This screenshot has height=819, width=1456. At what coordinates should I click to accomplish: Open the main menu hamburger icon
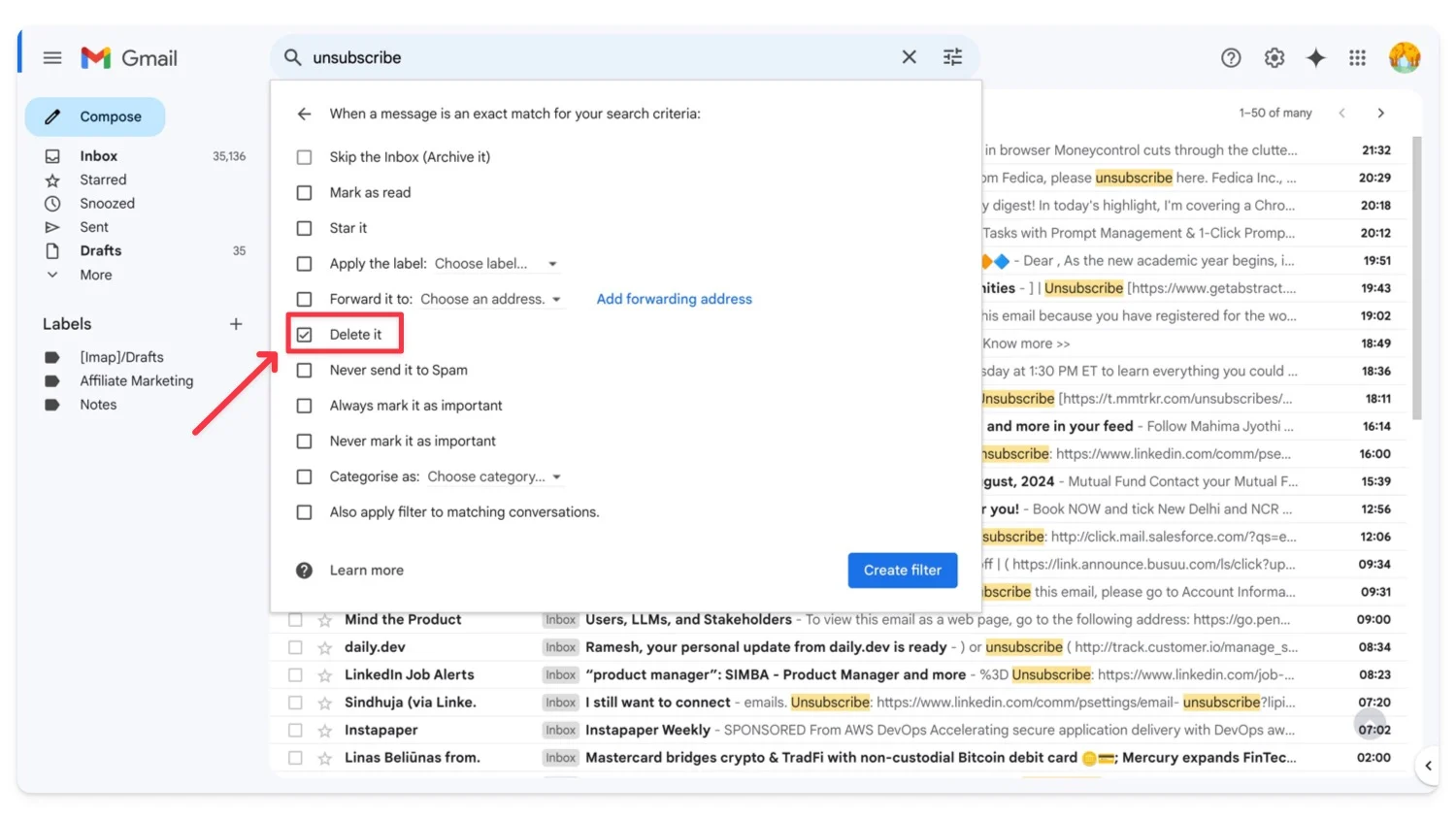click(52, 58)
